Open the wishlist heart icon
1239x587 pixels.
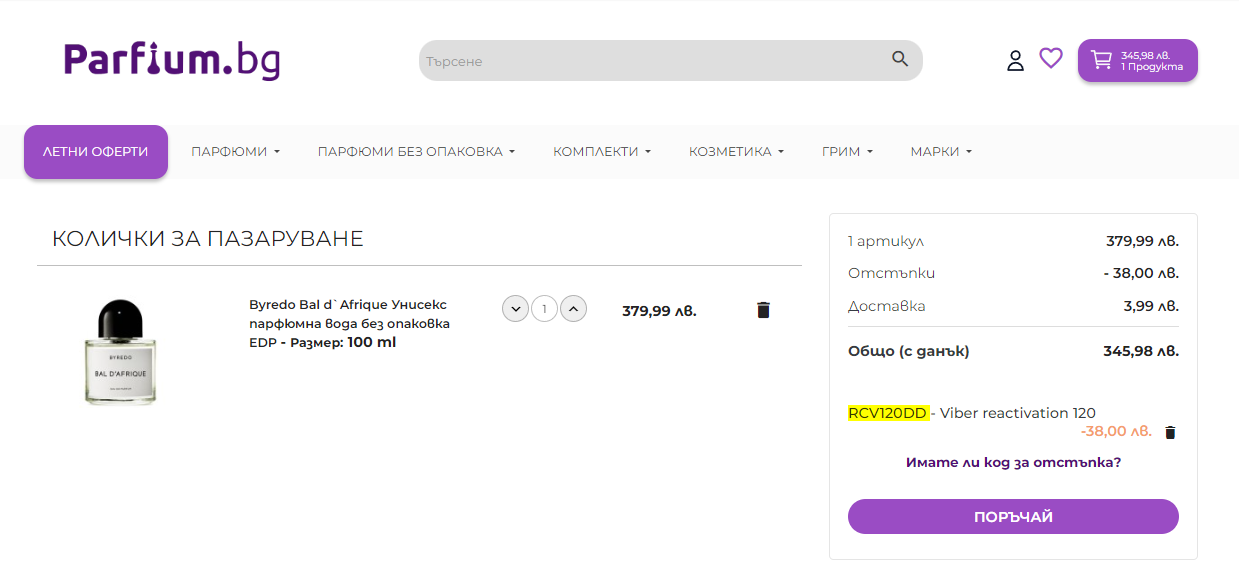[1051, 59]
